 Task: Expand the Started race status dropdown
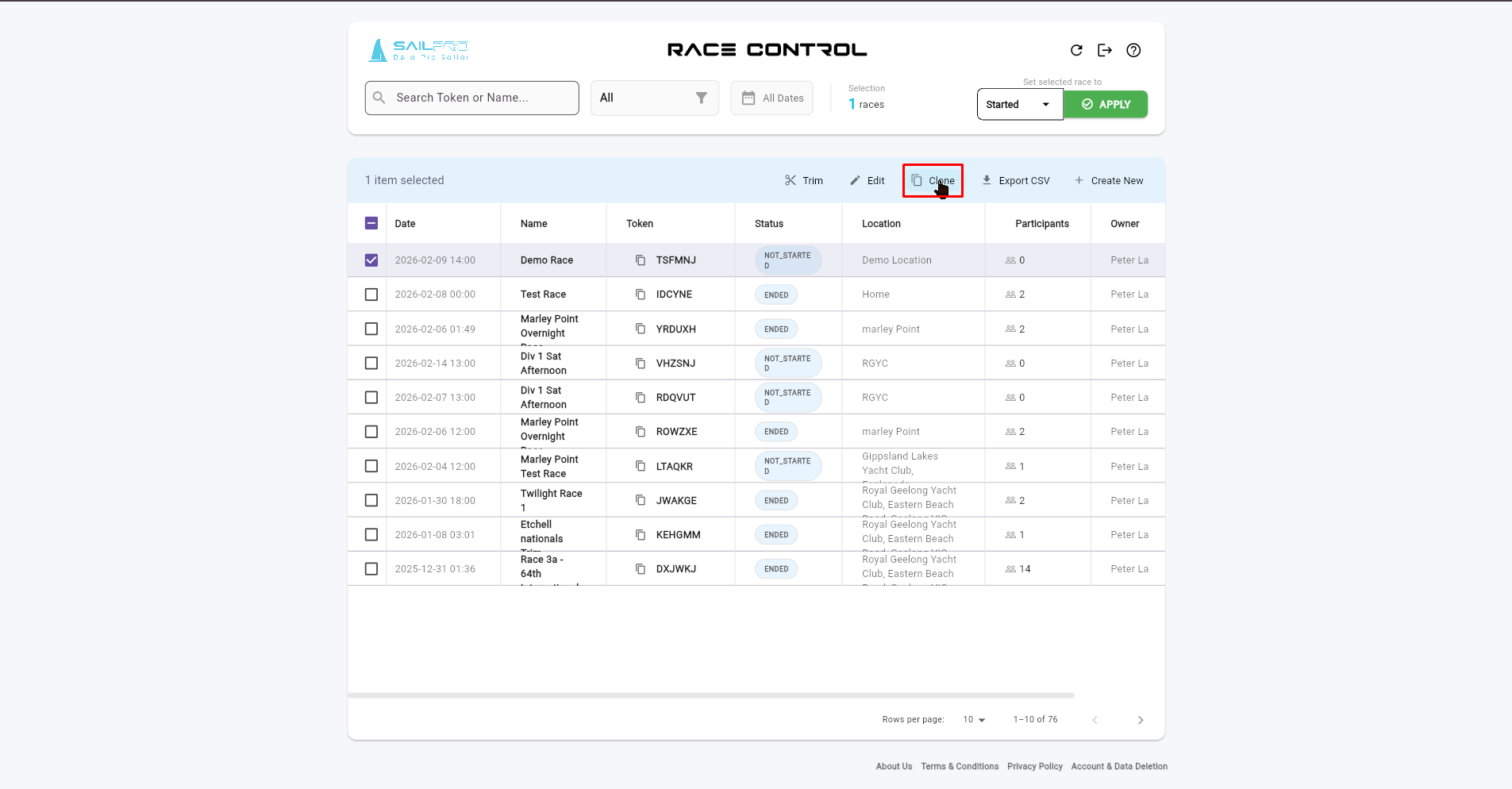tap(1019, 105)
